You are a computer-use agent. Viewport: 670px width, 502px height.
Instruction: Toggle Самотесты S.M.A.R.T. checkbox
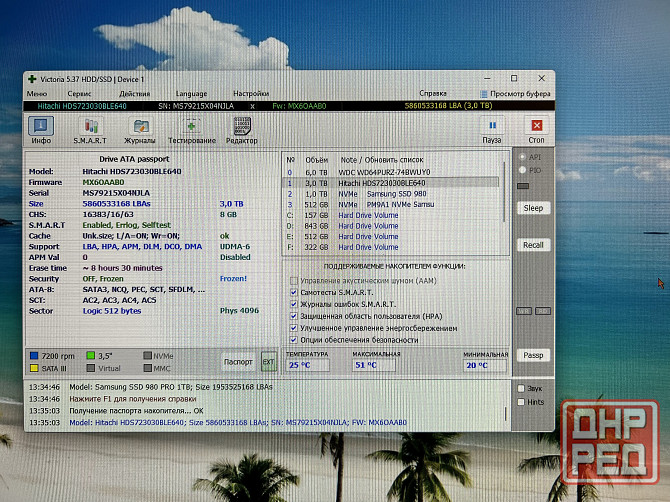click(x=294, y=293)
